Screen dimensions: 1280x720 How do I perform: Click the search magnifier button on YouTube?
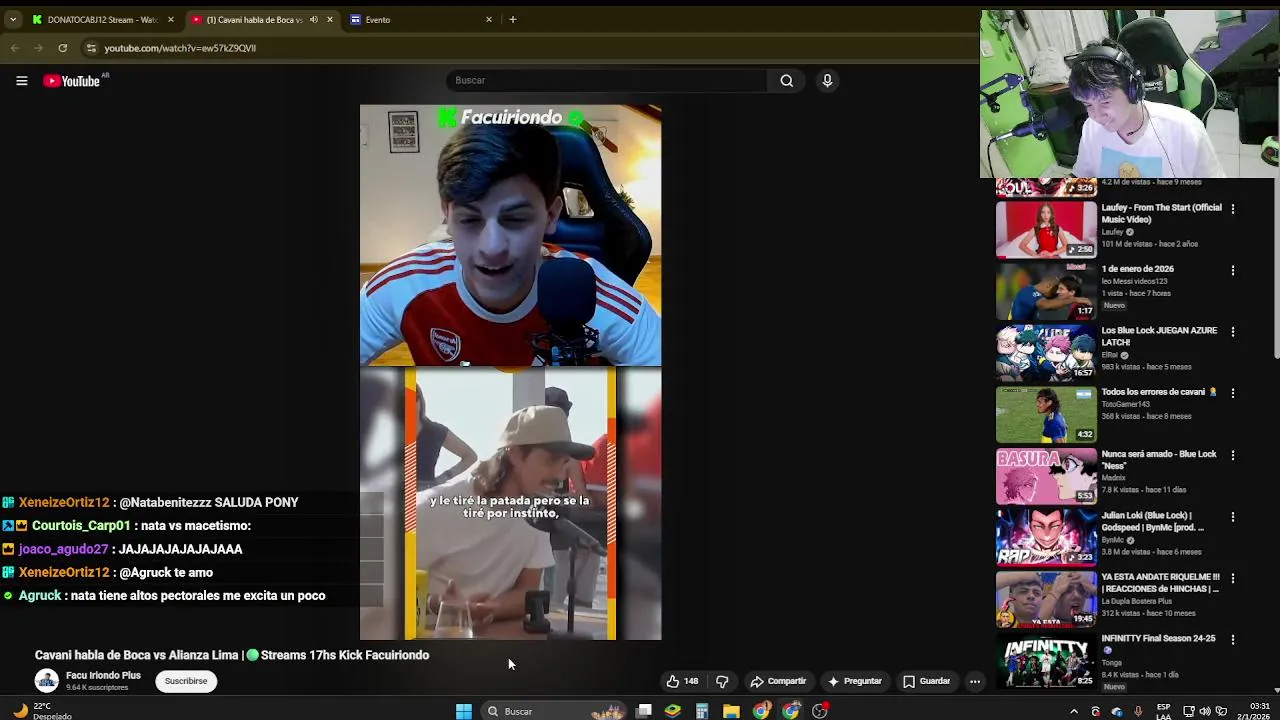click(x=787, y=81)
